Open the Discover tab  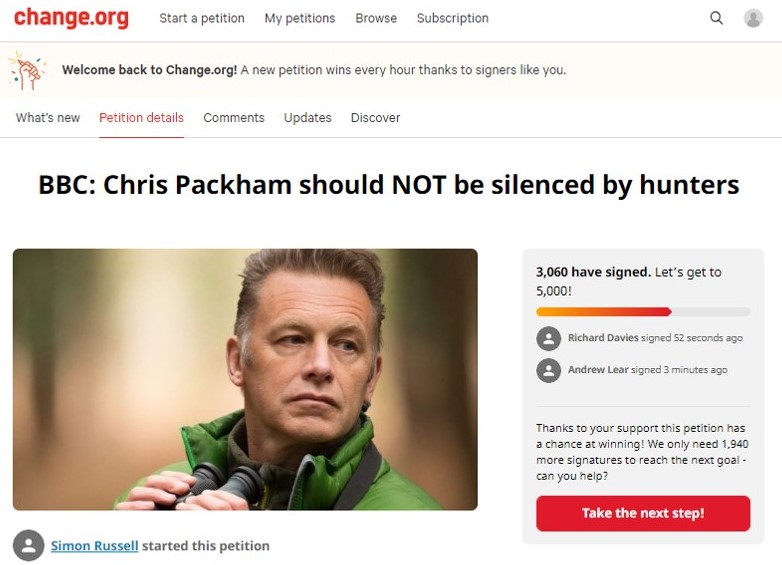[x=376, y=118]
